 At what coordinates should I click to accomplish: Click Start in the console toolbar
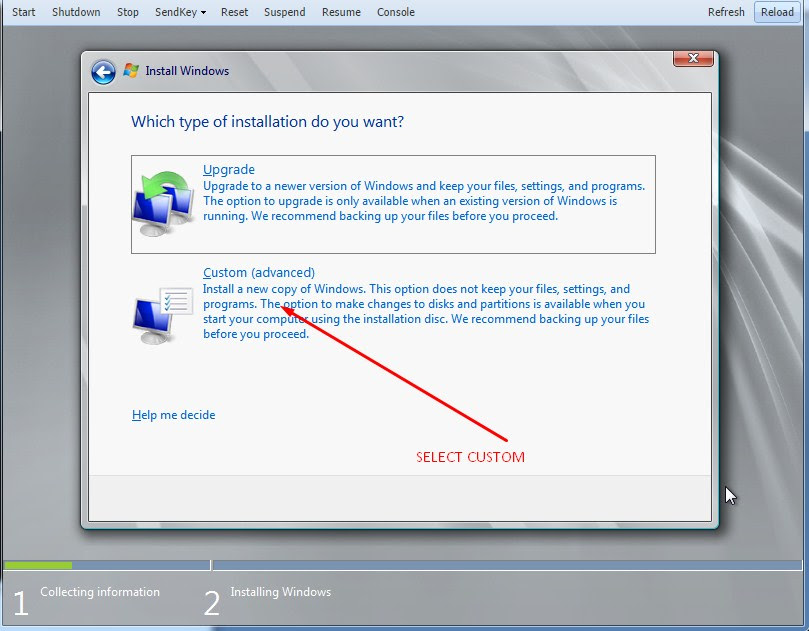coord(24,12)
